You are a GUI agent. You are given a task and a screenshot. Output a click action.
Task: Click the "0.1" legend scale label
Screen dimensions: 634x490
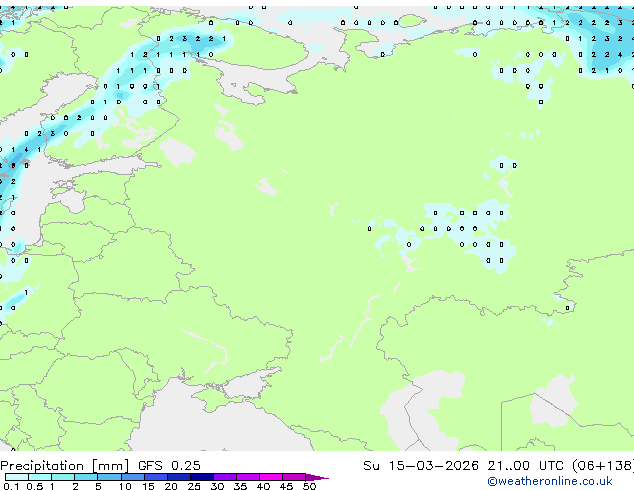click(11, 486)
